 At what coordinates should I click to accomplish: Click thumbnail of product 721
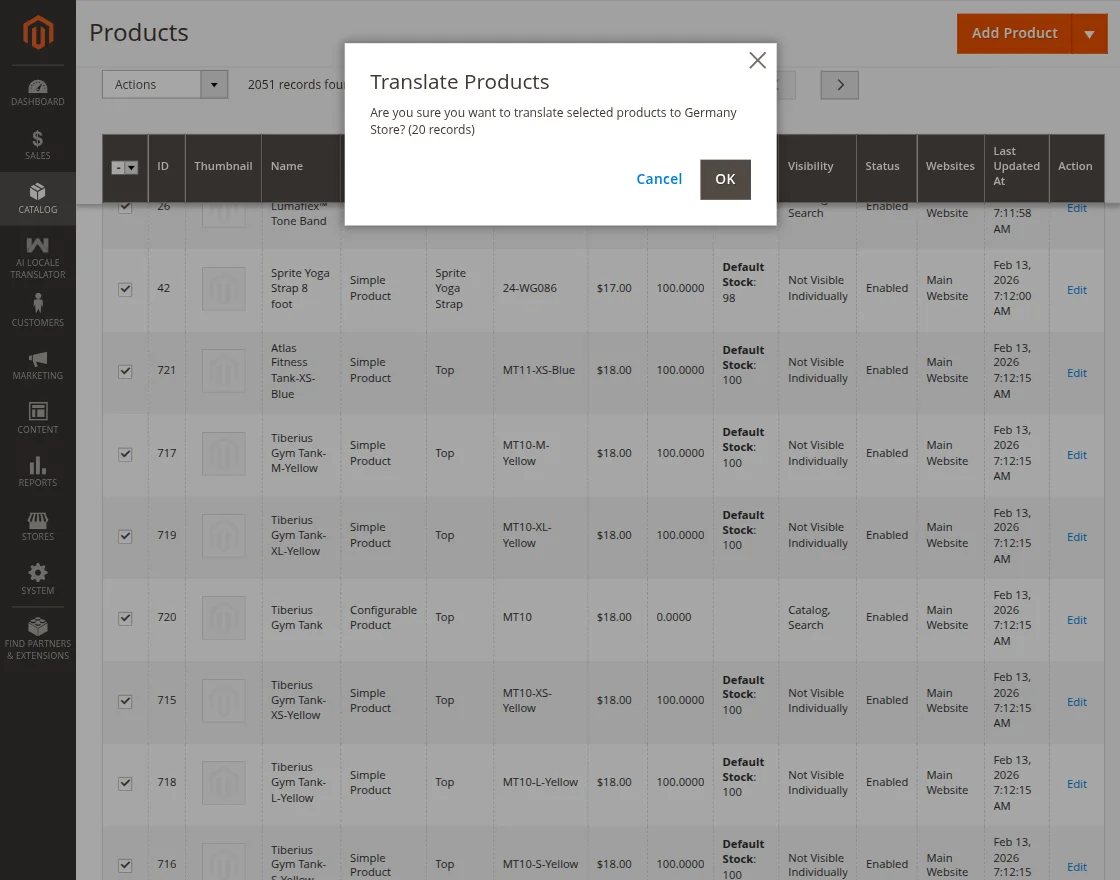pyautogui.click(x=224, y=371)
